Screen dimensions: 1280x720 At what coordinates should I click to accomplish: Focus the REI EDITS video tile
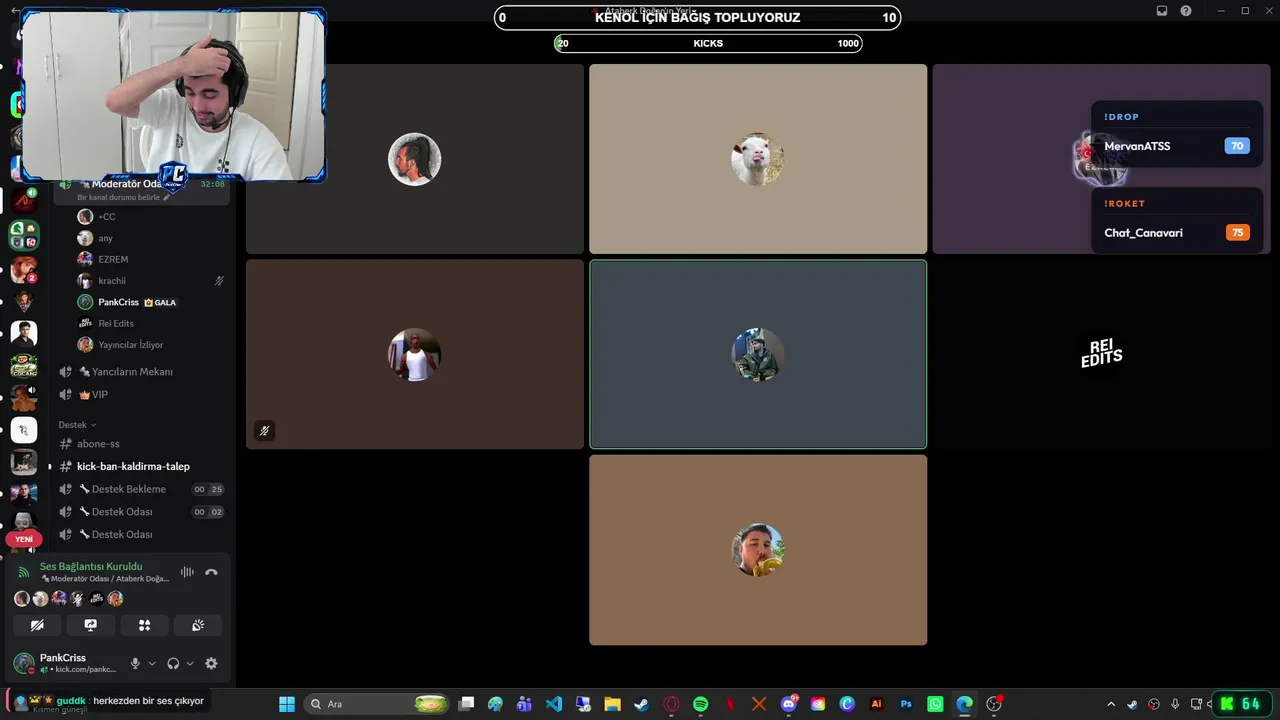(1102, 354)
